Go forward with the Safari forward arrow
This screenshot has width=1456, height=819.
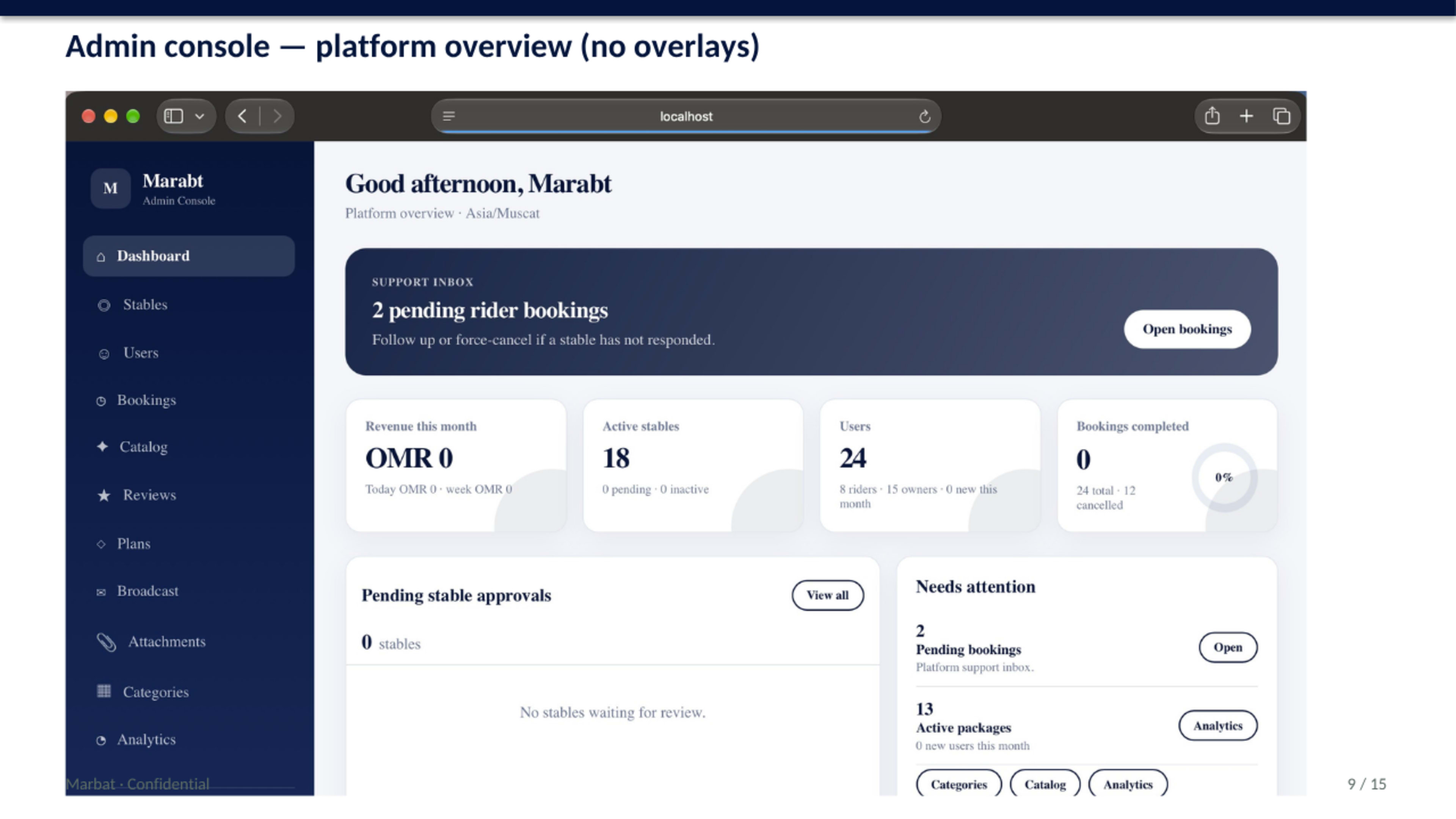[x=277, y=116]
